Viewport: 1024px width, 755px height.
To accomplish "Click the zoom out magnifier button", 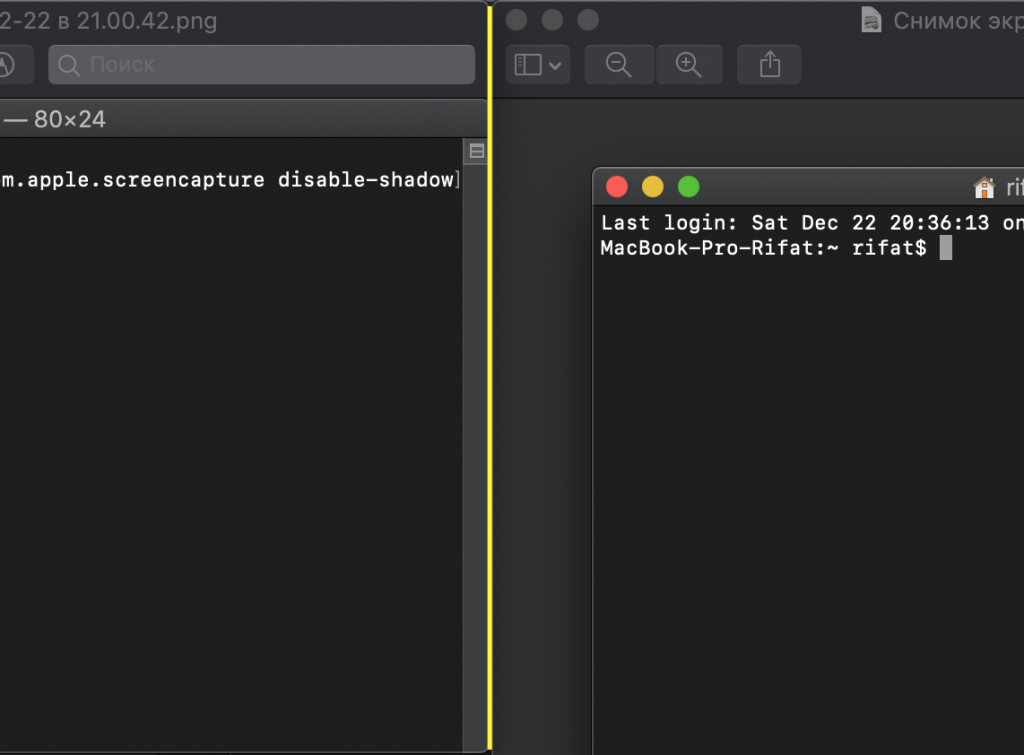I will (x=619, y=65).
